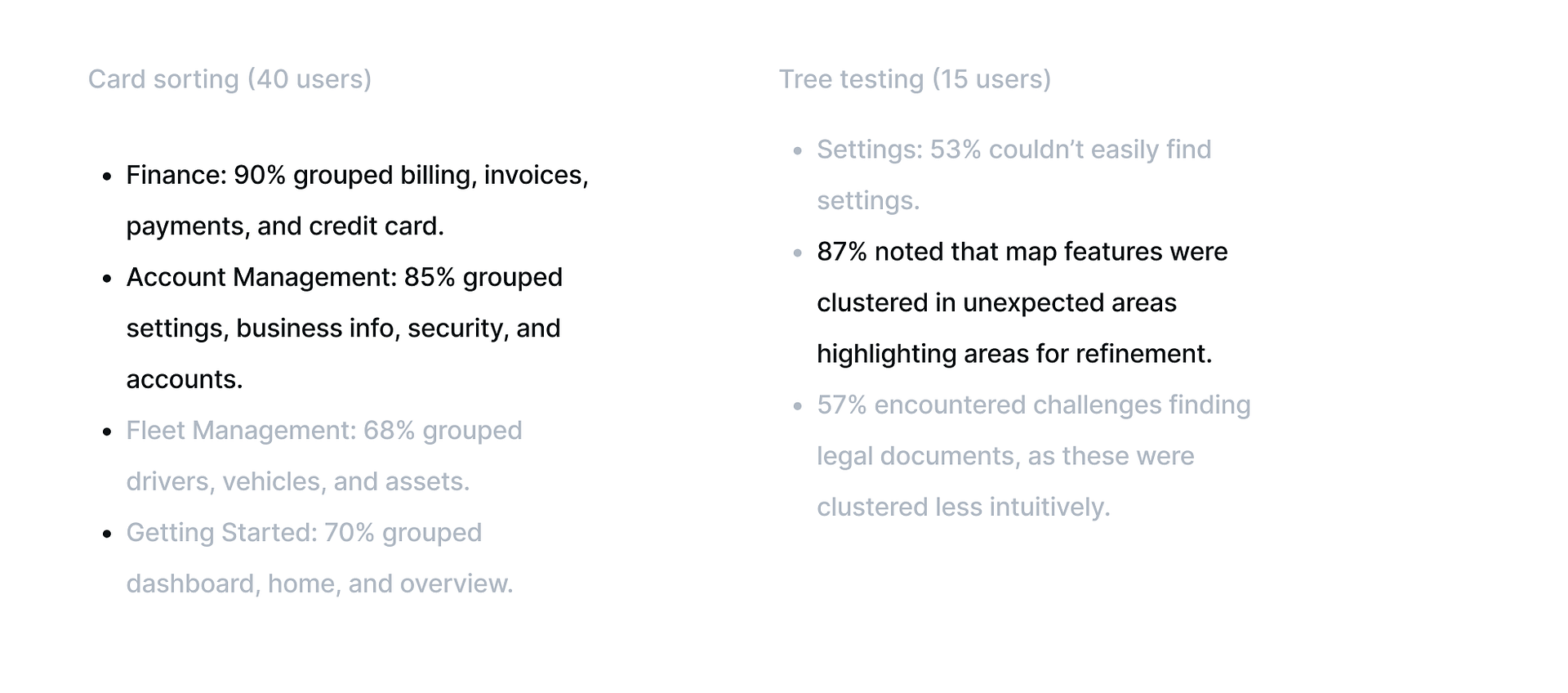Click "Settings: 53% couldn't easily find" line
Image resolution: width=1568 pixels, height=693 pixels.
coord(1013,150)
